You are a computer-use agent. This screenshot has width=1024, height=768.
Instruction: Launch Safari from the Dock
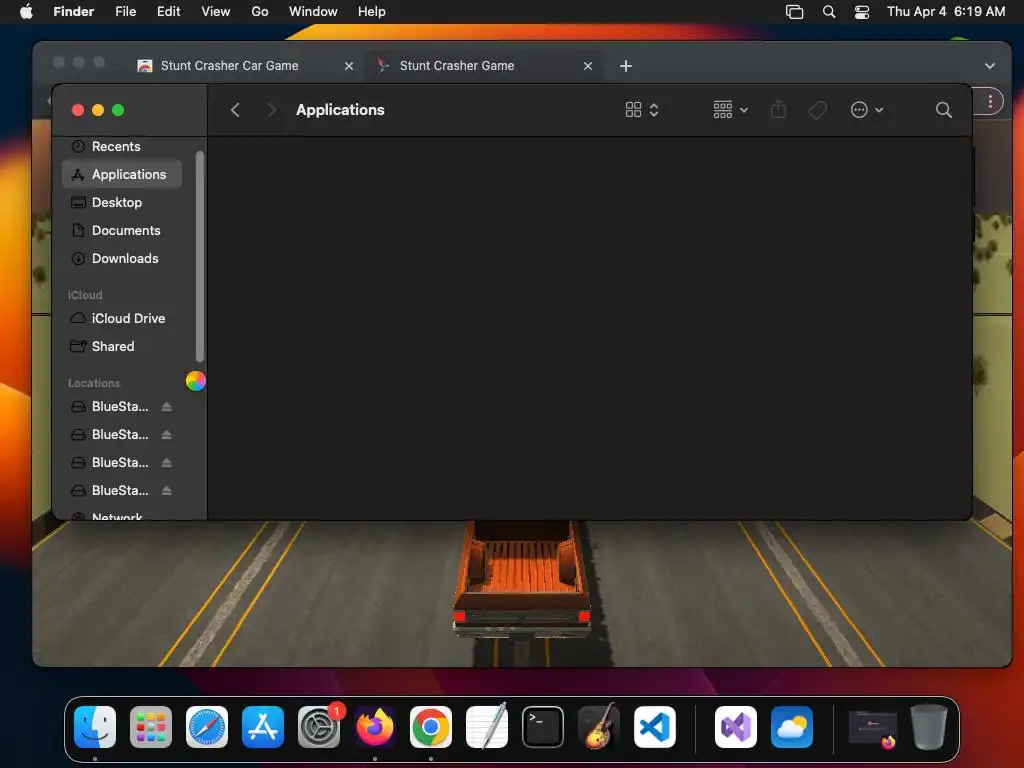[x=207, y=727]
